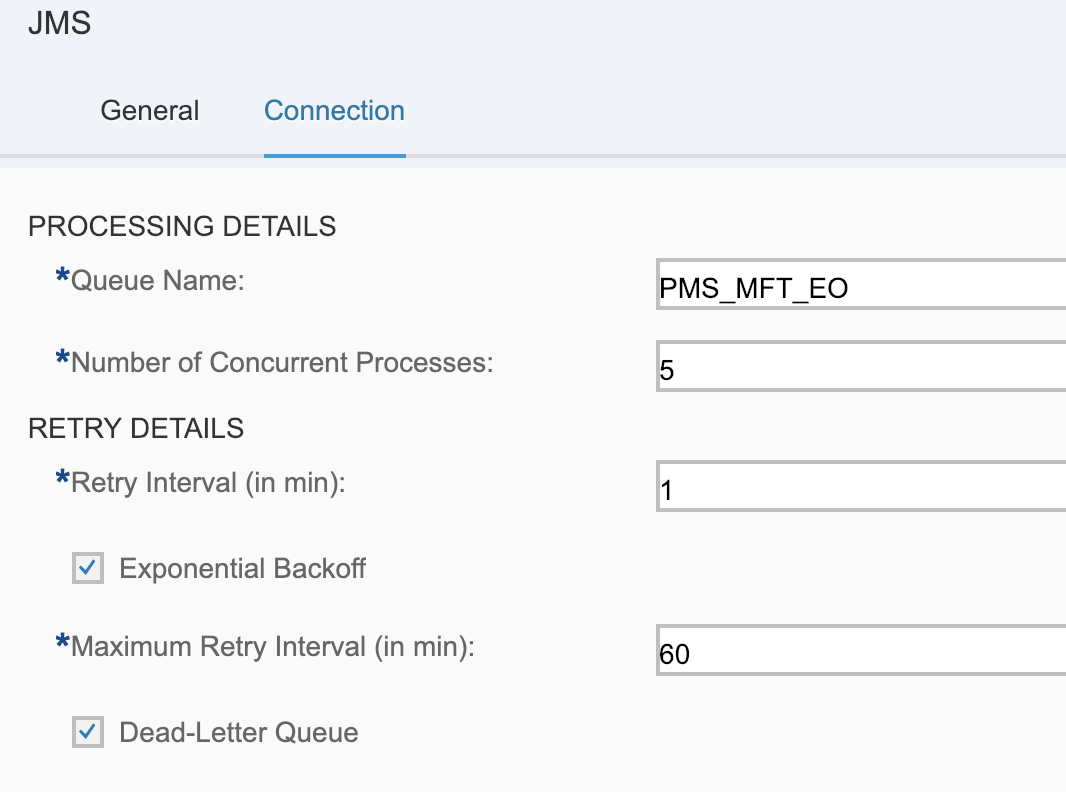This screenshot has height=792, width=1066.
Task: Click the 'Maximum Retry Interval (in min):' label
Action: point(273,647)
